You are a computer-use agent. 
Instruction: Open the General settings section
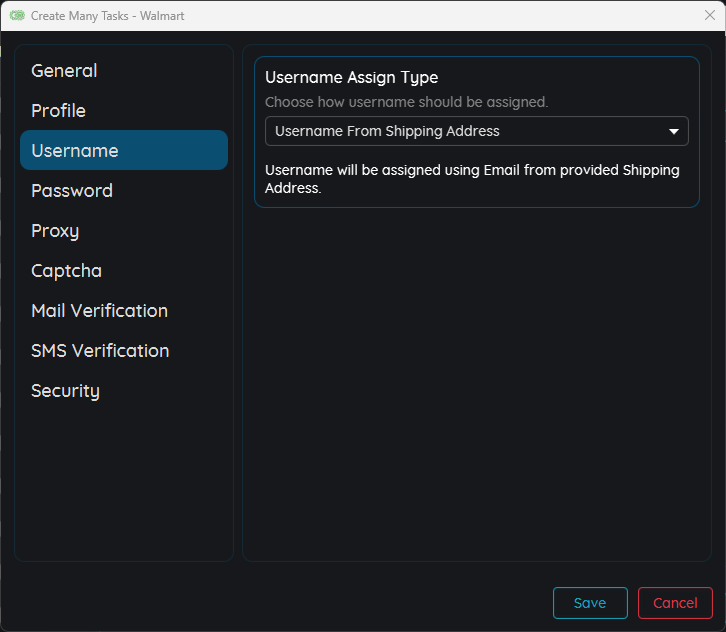coord(64,71)
